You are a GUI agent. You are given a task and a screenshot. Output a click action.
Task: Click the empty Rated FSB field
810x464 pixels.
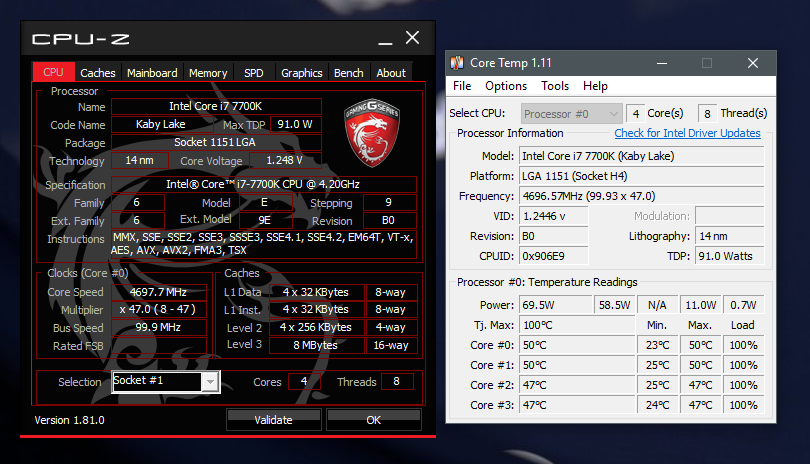(159, 345)
